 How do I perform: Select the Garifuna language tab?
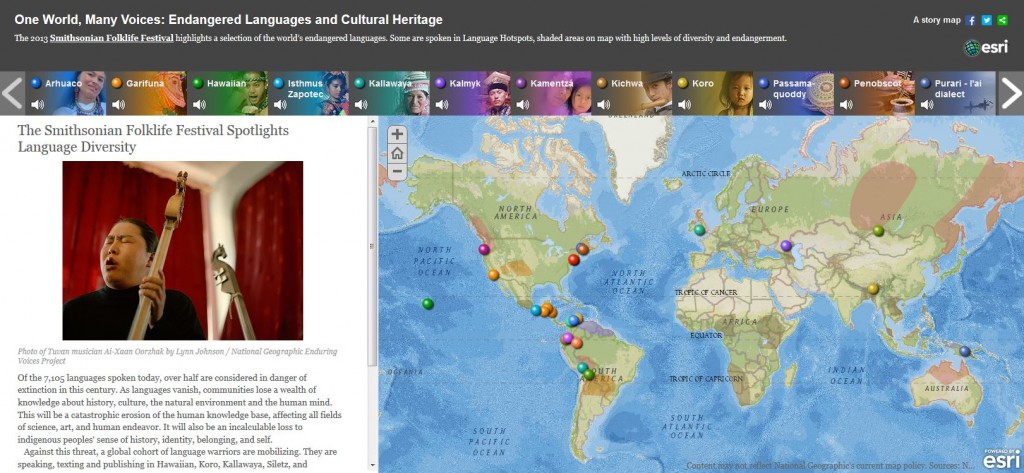[x=146, y=93]
